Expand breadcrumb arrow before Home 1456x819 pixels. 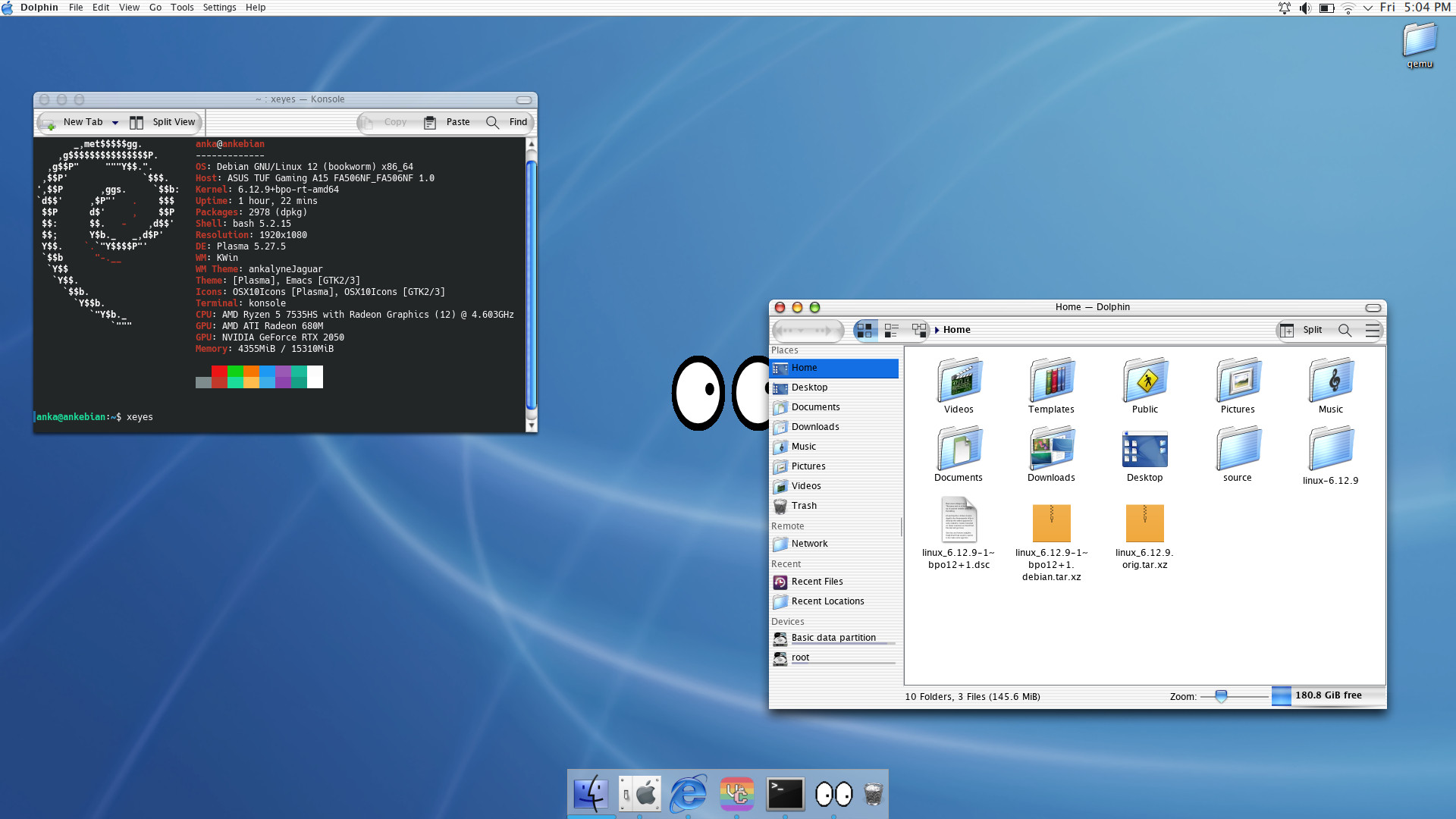[x=937, y=330]
